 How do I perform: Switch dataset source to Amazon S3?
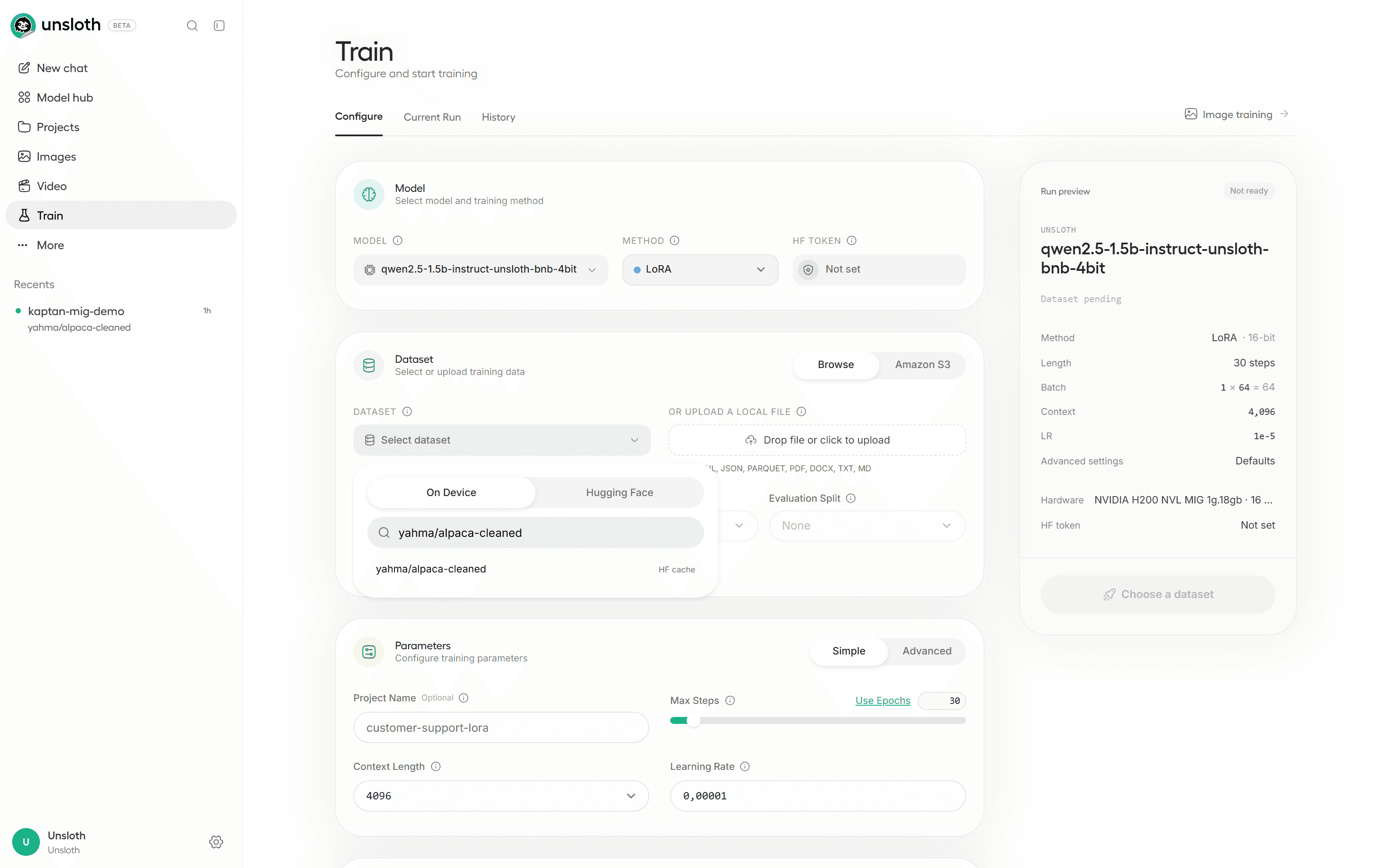pos(922,365)
